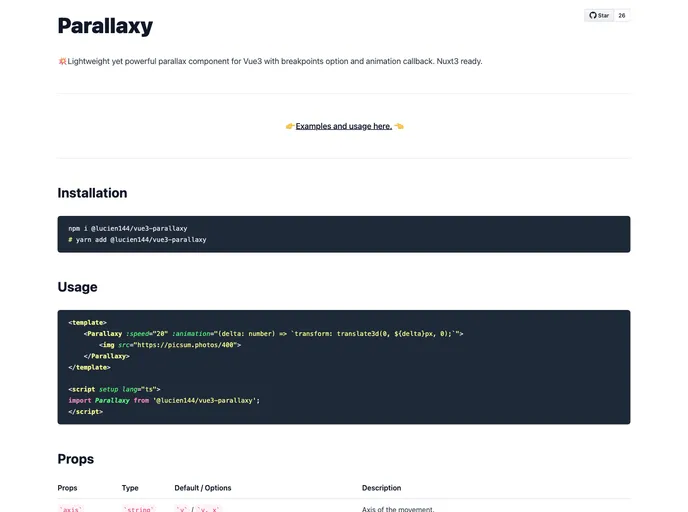
Task: Click the opening <template> line in Usage code
Action: click(87, 322)
